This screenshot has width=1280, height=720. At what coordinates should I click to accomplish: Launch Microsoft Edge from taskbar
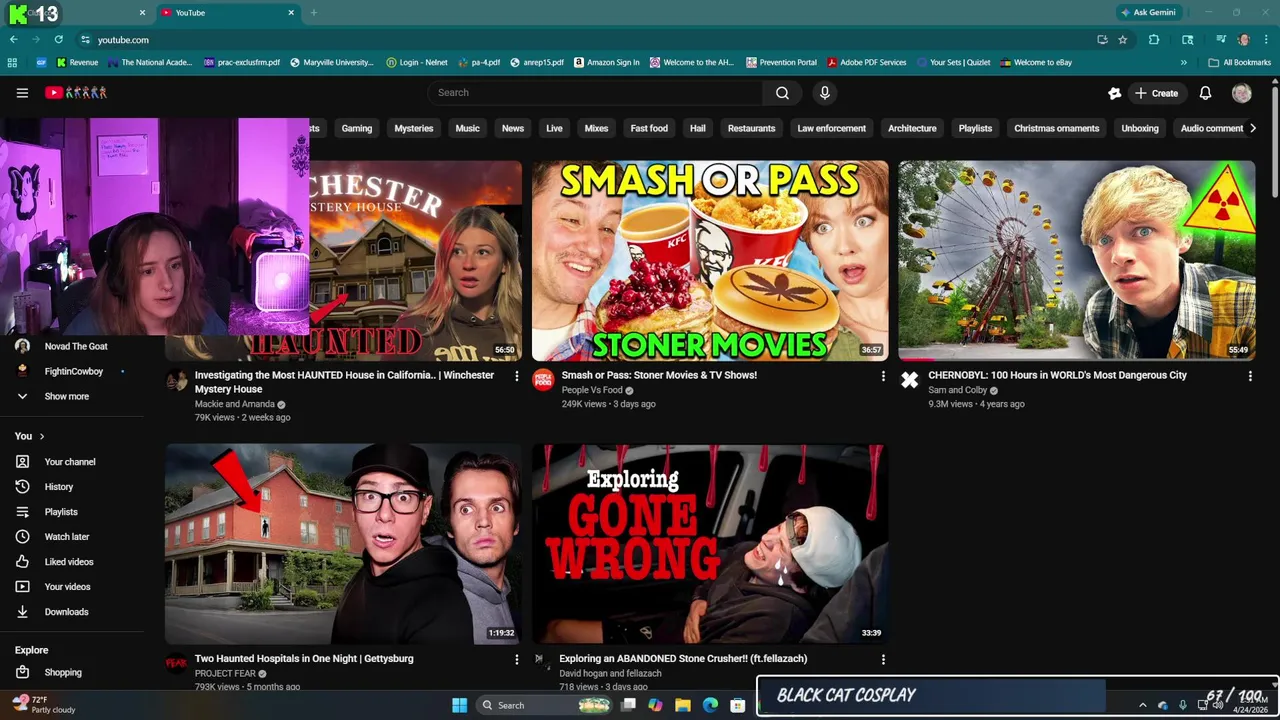click(x=710, y=705)
